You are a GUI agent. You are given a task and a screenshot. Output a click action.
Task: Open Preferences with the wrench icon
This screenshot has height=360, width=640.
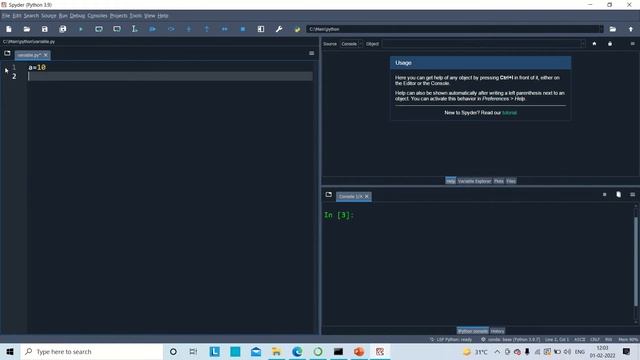(279, 29)
